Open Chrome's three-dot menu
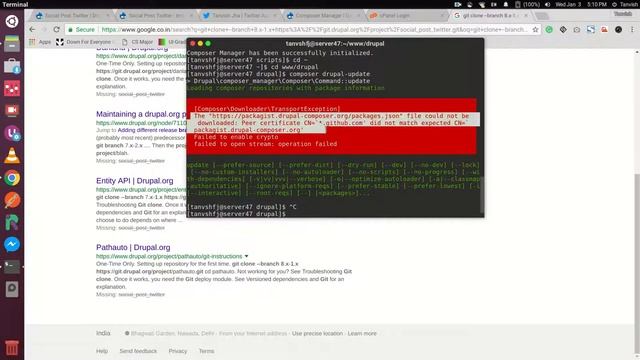This screenshot has height=360, width=640. coord(632,29)
